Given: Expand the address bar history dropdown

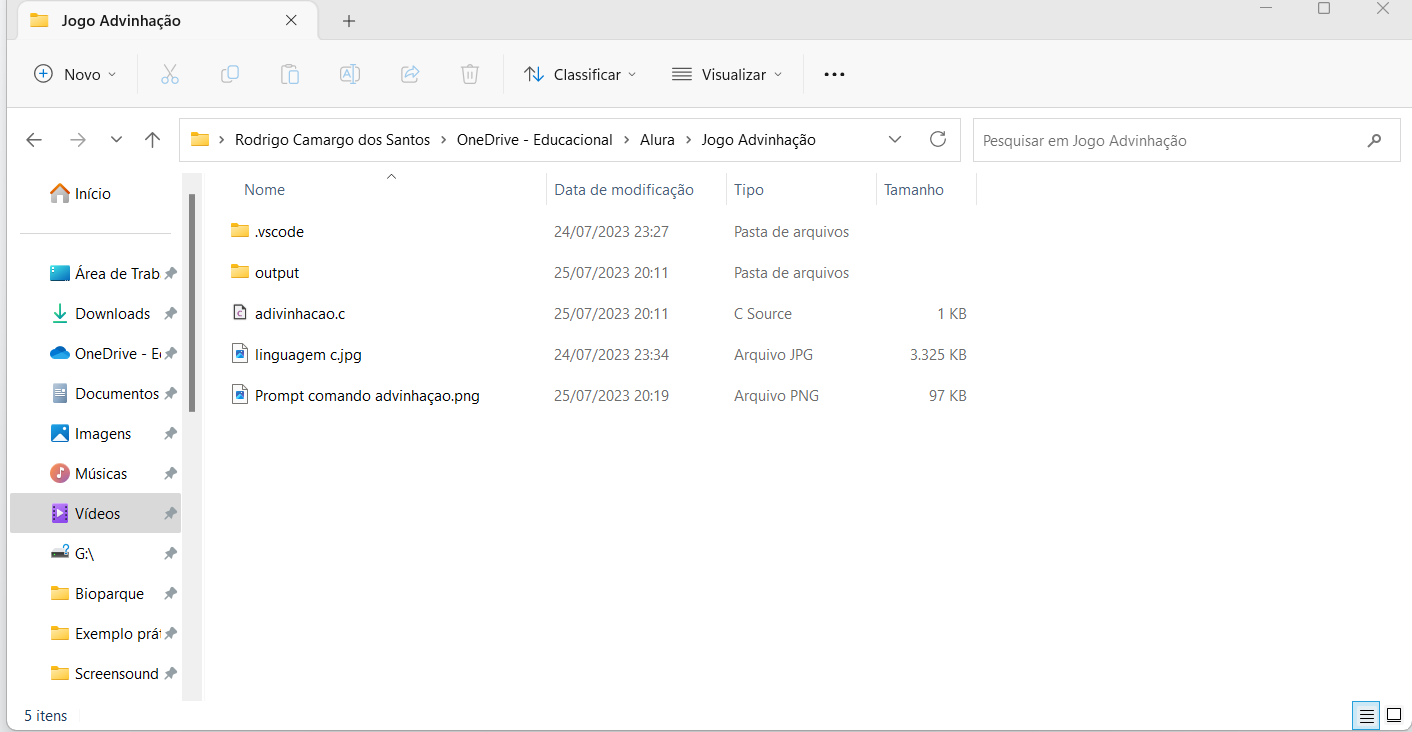Looking at the screenshot, I should pyautogui.click(x=895, y=139).
